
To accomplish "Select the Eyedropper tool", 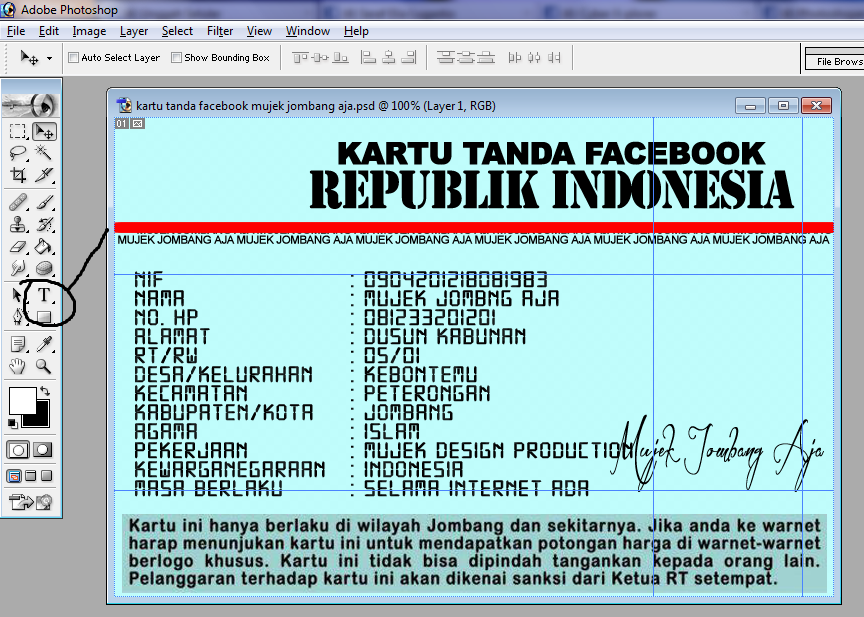I will coord(44,344).
